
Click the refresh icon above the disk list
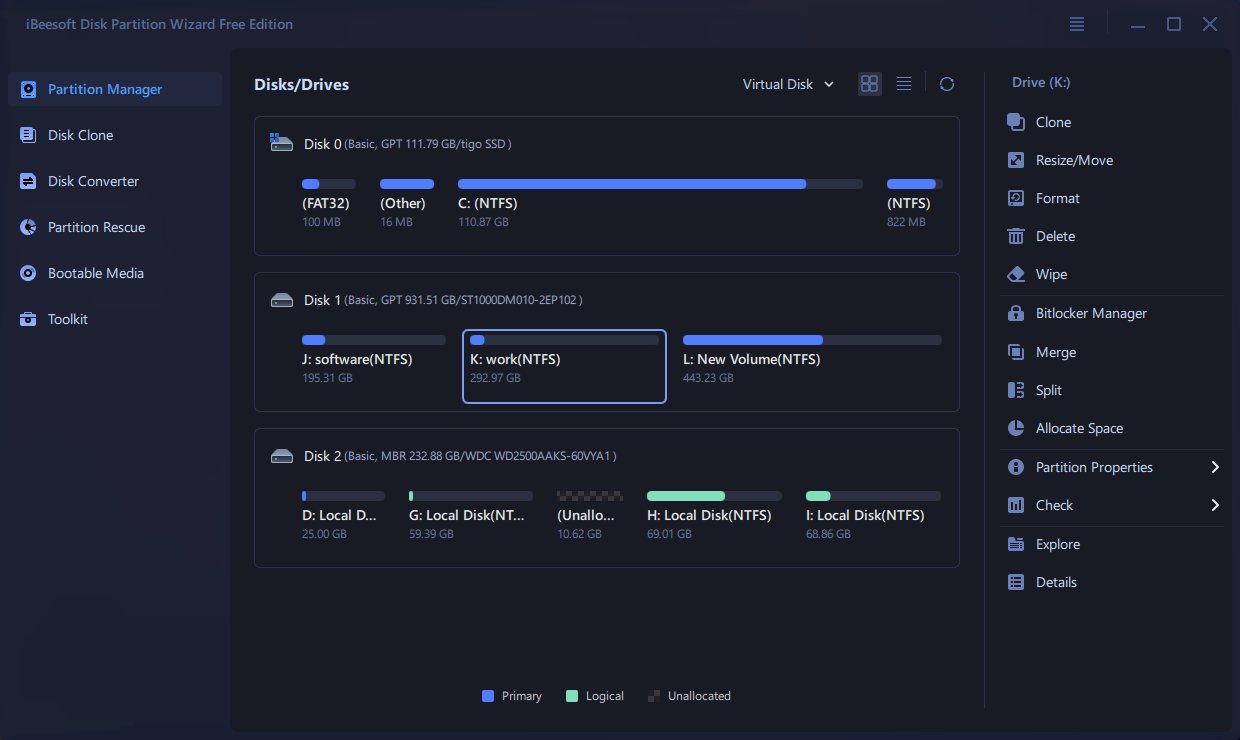tap(946, 84)
